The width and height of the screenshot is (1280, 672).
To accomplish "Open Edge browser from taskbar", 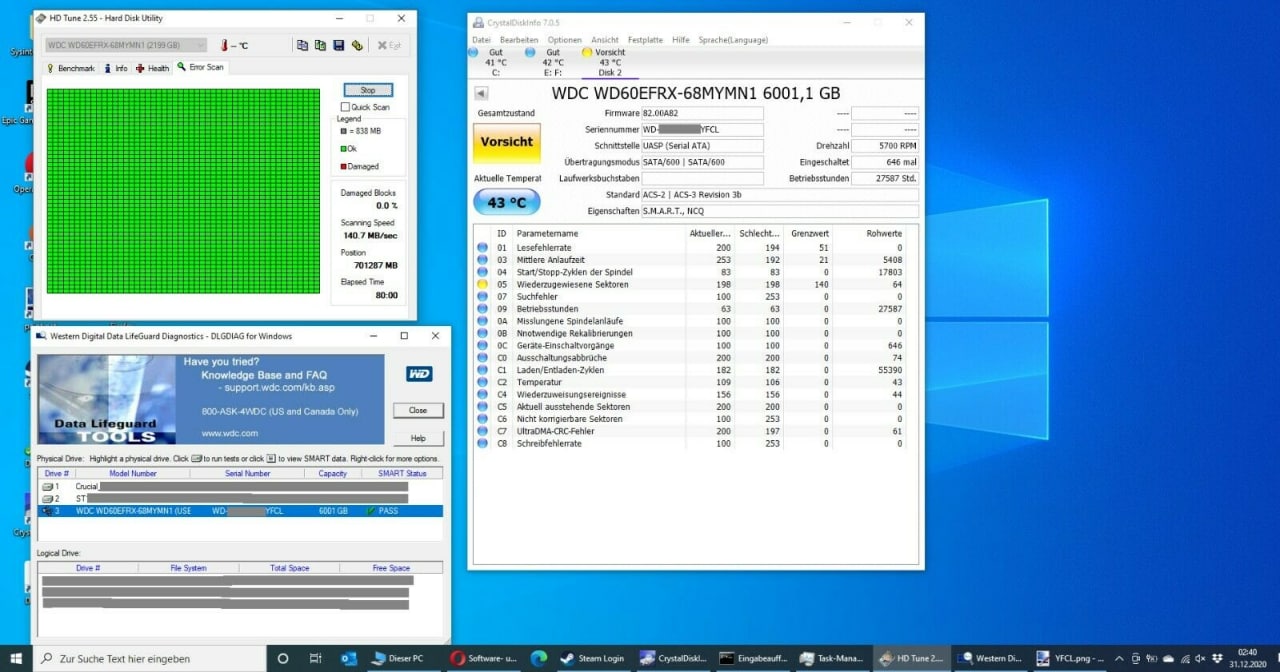I will [538, 658].
